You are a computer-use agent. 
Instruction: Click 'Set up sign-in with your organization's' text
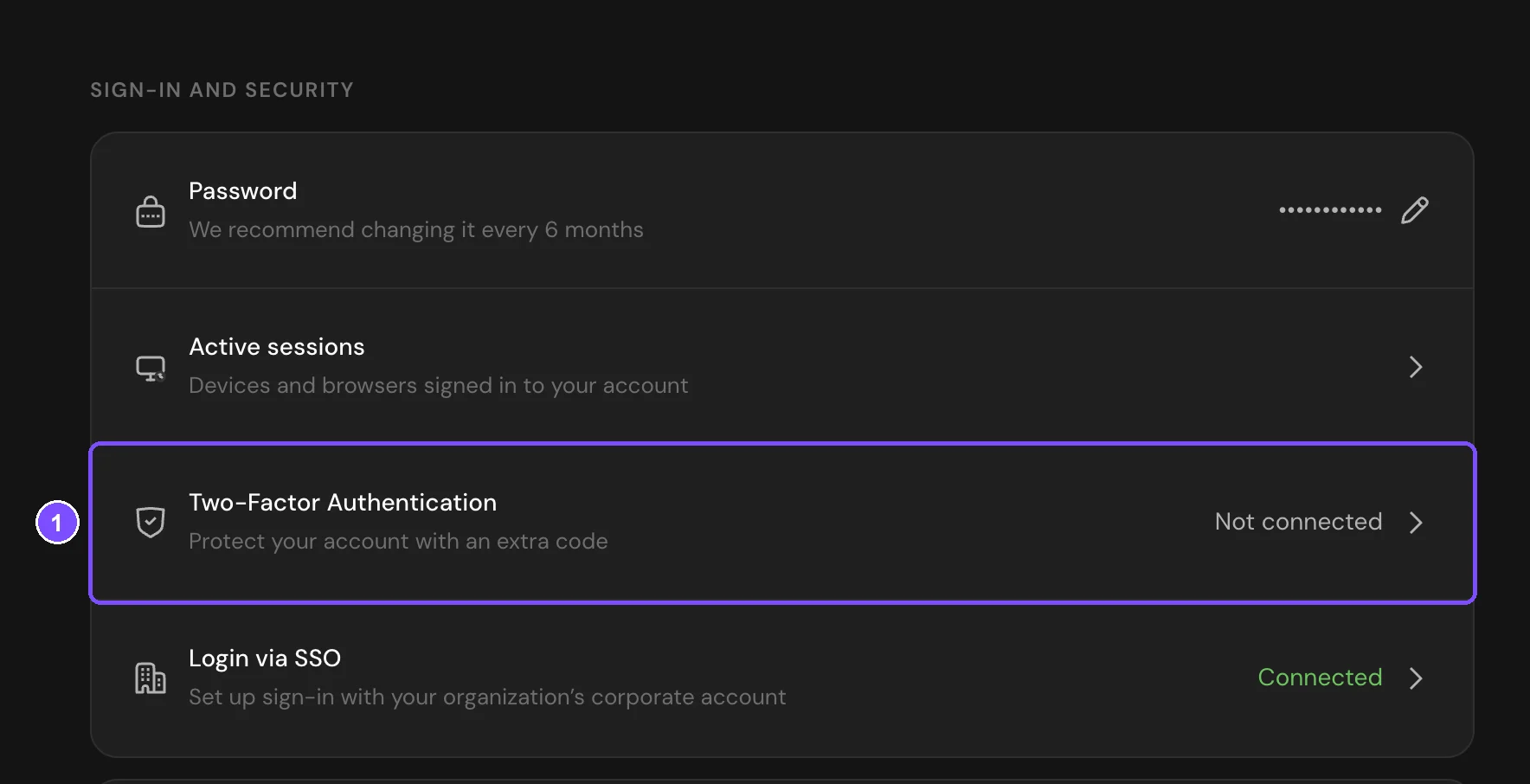(x=487, y=697)
